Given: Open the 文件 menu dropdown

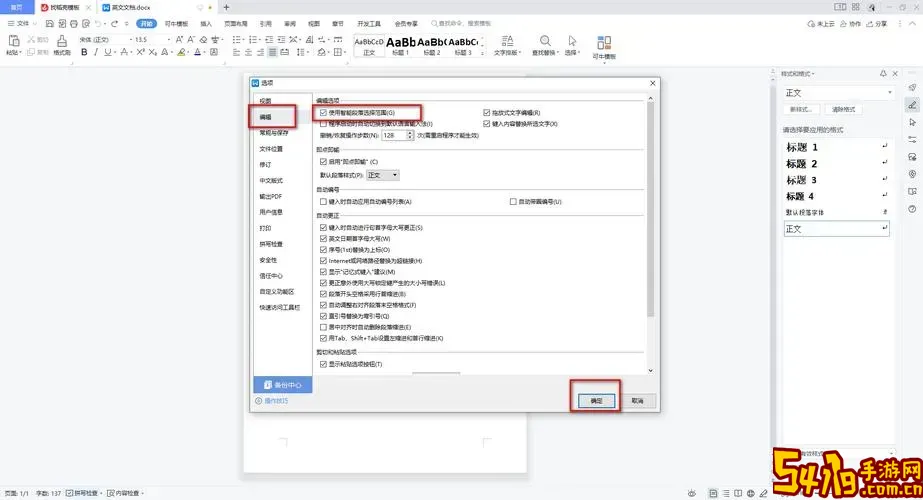Looking at the screenshot, I should pyautogui.click(x=22, y=24).
